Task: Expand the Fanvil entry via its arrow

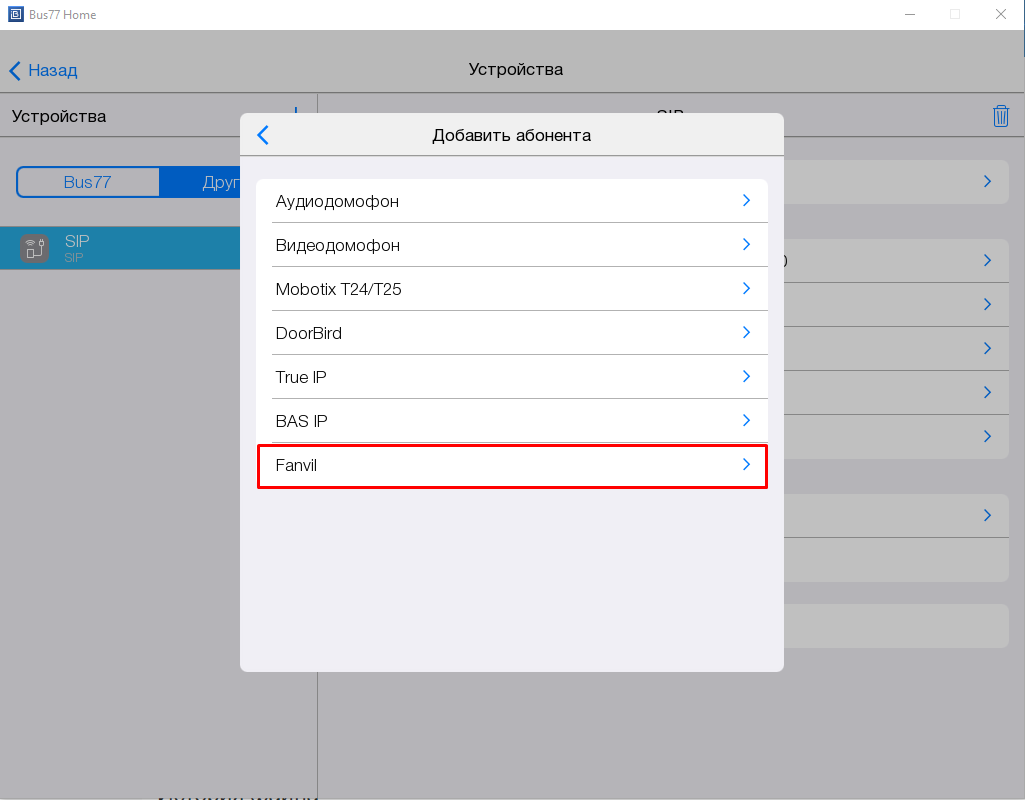Action: click(x=746, y=465)
